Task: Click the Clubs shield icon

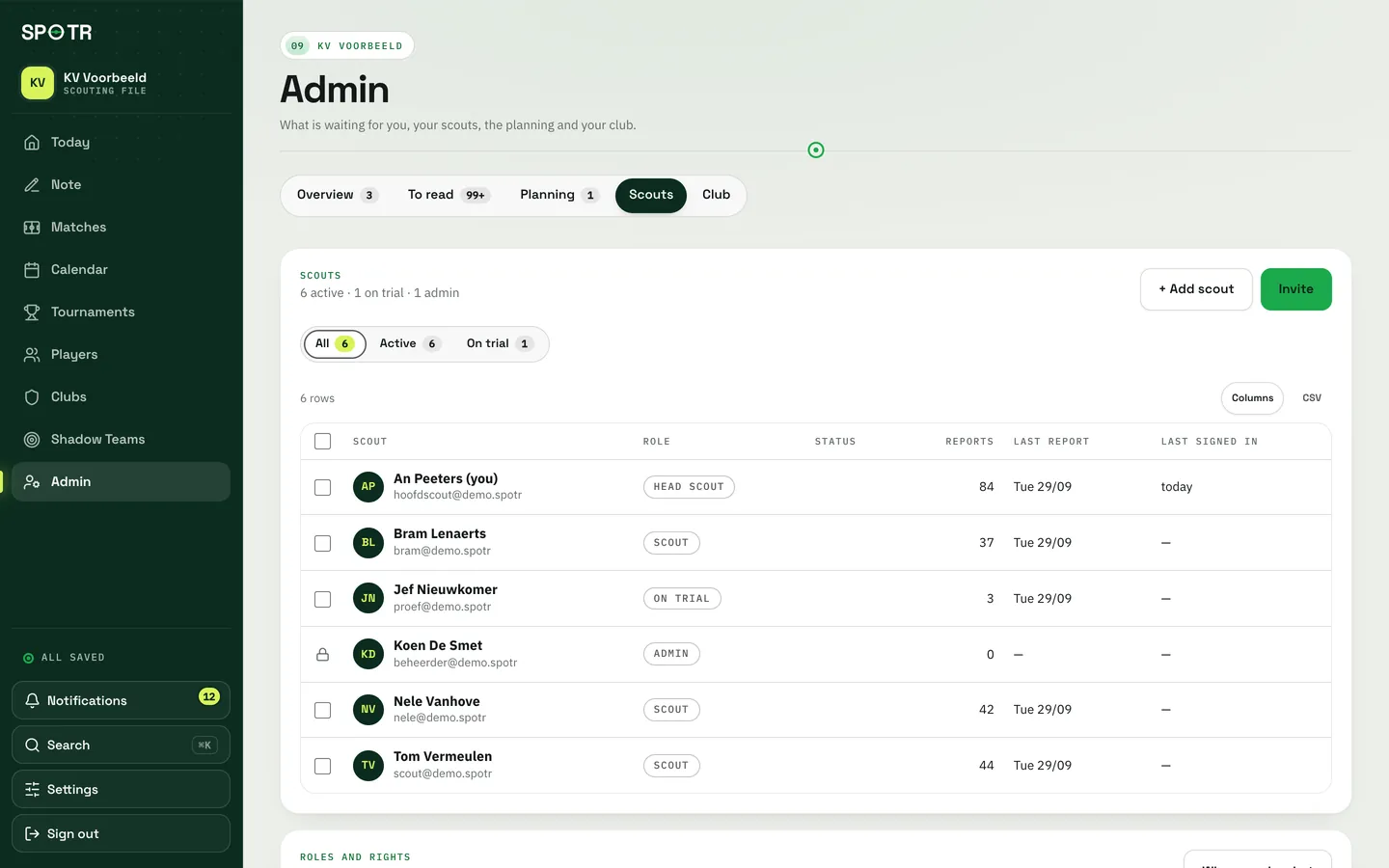Action: (32, 397)
